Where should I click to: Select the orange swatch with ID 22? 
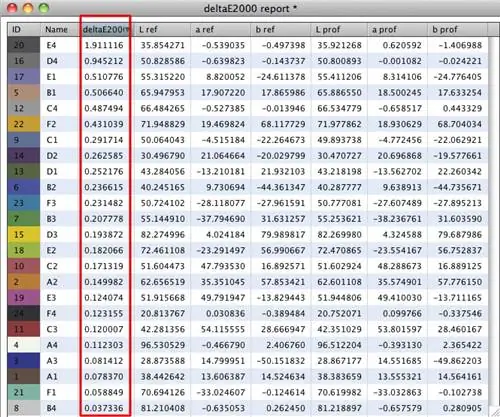tap(24, 124)
